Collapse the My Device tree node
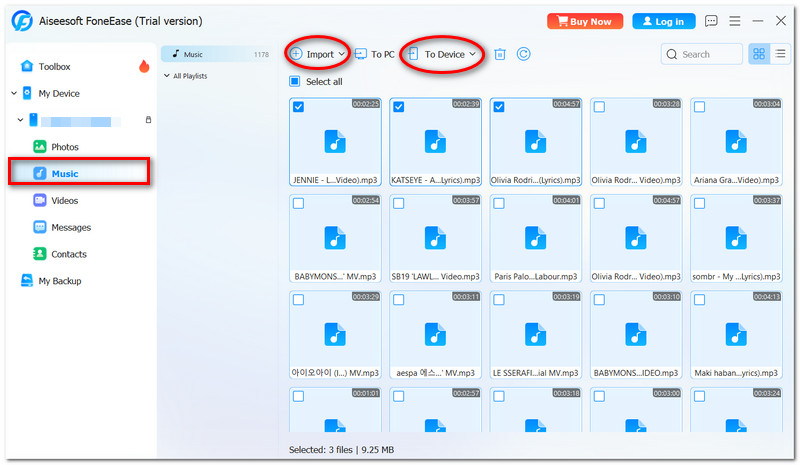800x465 pixels. [14, 93]
